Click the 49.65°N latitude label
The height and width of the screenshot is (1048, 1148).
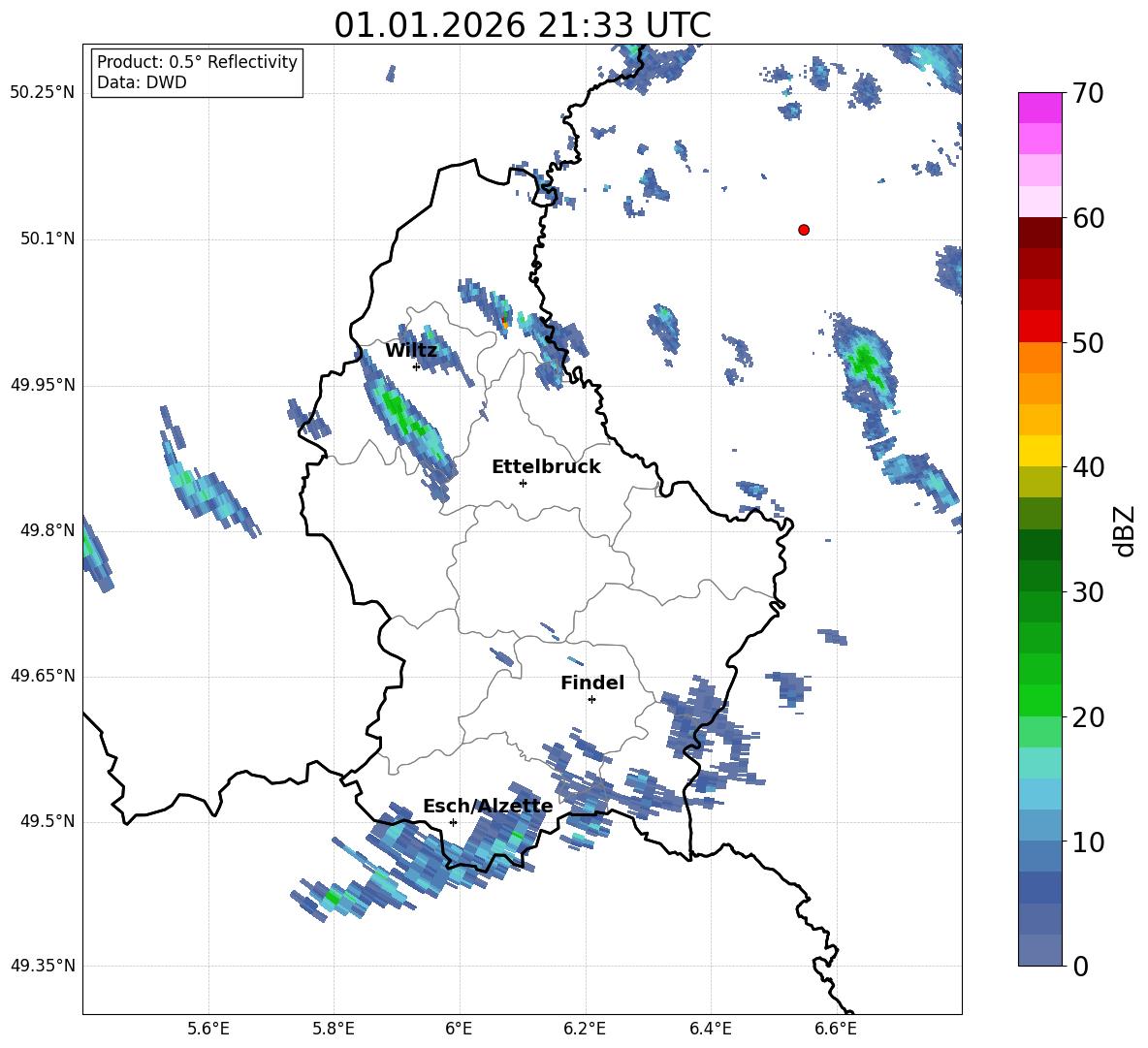coord(43,675)
